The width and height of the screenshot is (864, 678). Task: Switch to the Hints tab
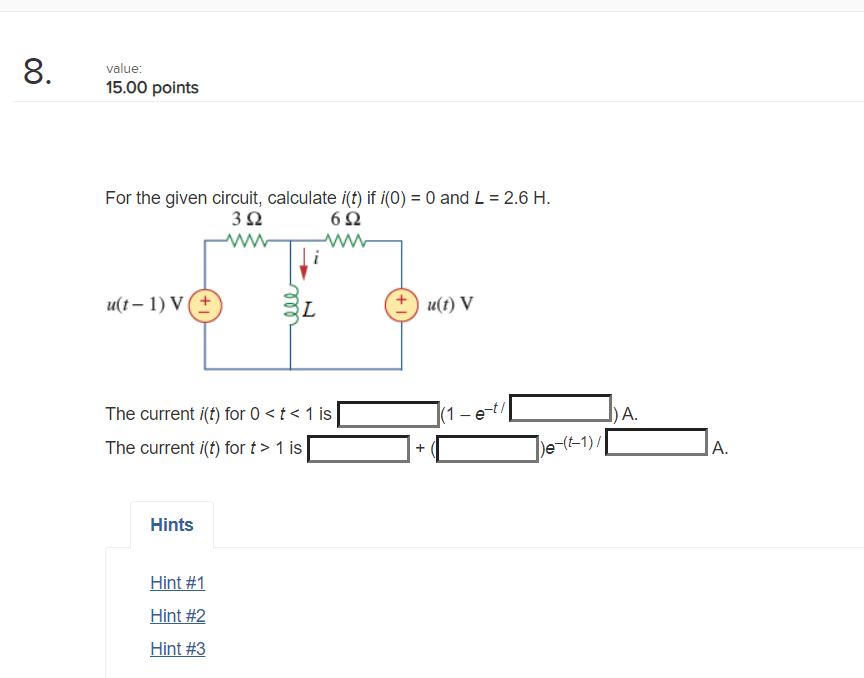click(x=171, y=524)
